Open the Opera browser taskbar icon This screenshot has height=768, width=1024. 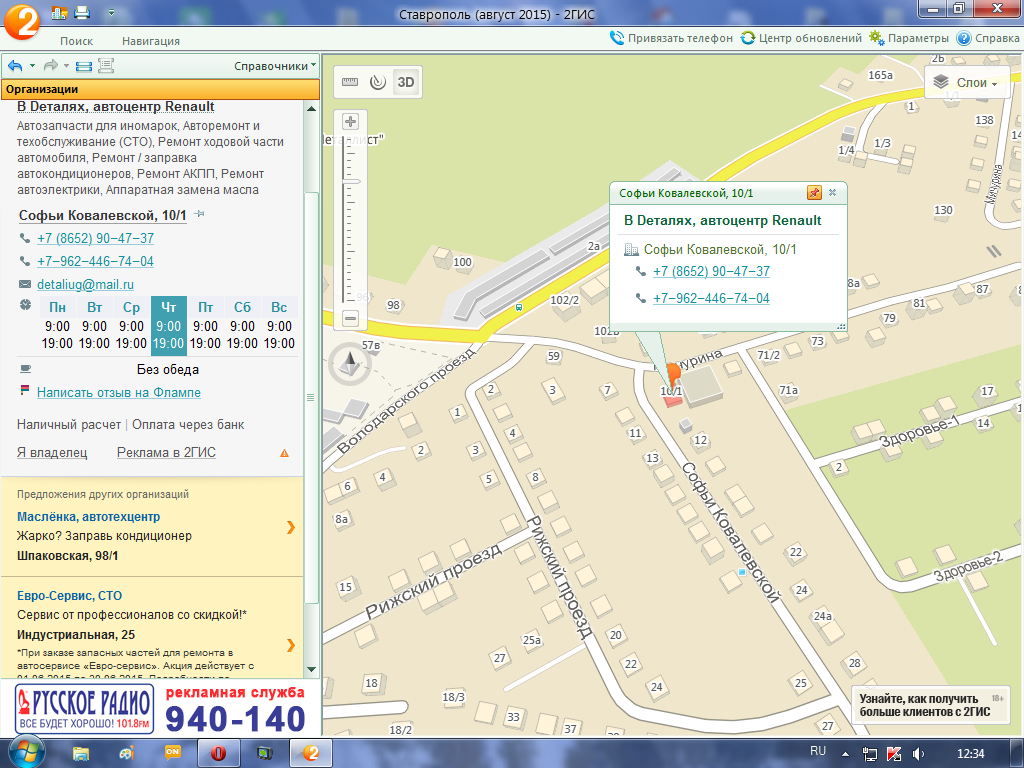218,753
